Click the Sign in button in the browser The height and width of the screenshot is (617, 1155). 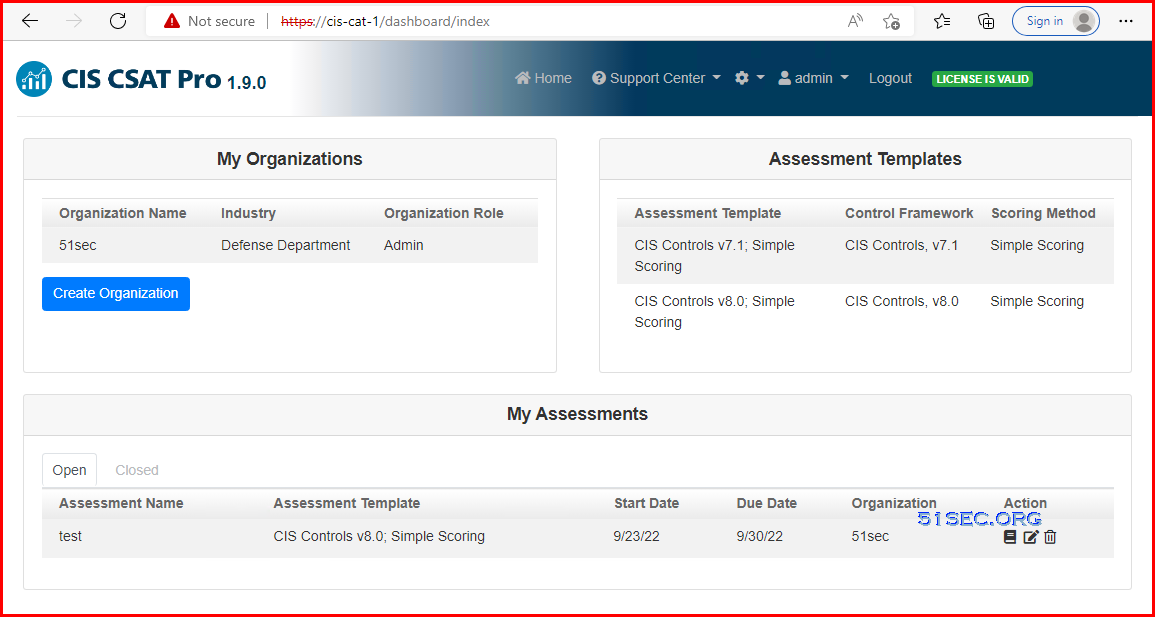tap(1056, 21)
